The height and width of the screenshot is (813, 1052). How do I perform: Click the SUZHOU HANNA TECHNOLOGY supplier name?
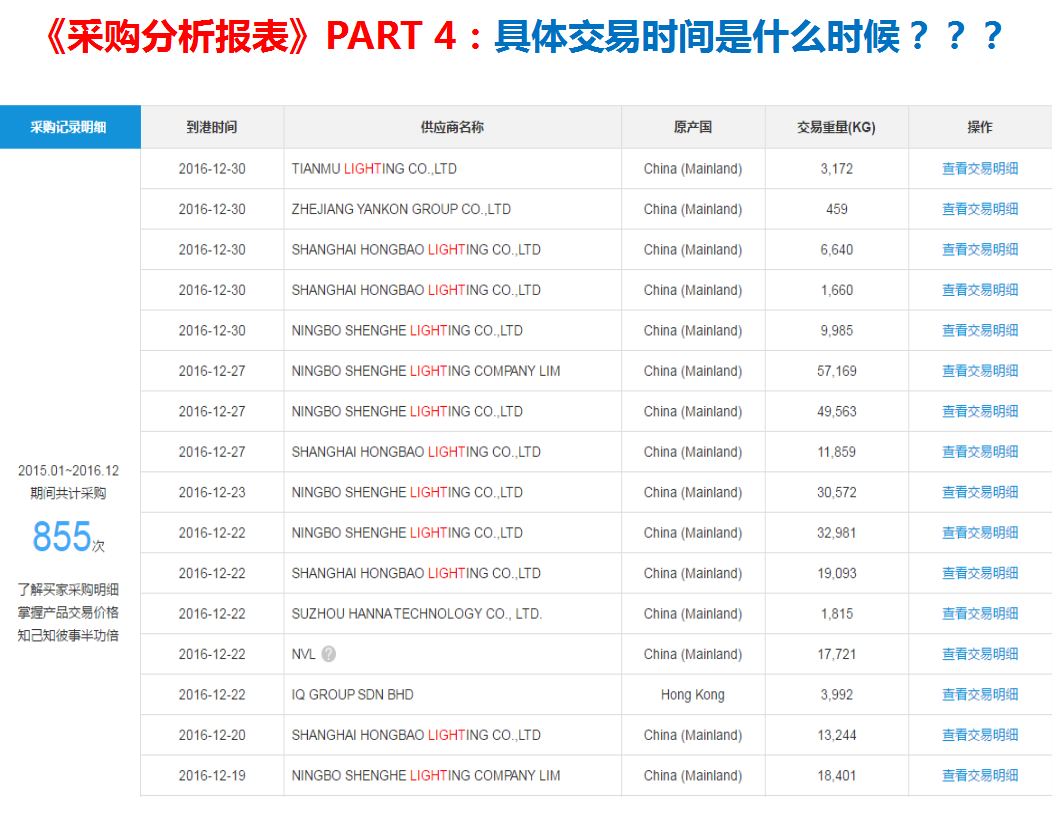[x=416, y=614]
